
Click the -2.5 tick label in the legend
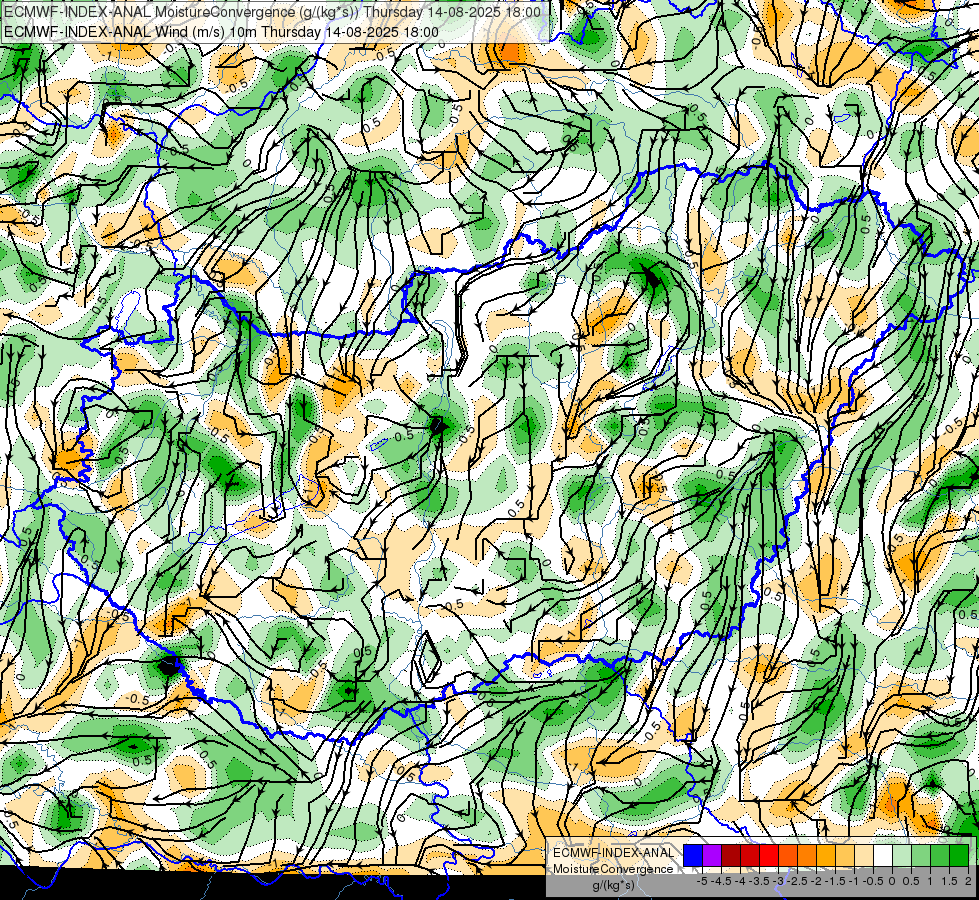pyautogui.click(x=797, y=881)
